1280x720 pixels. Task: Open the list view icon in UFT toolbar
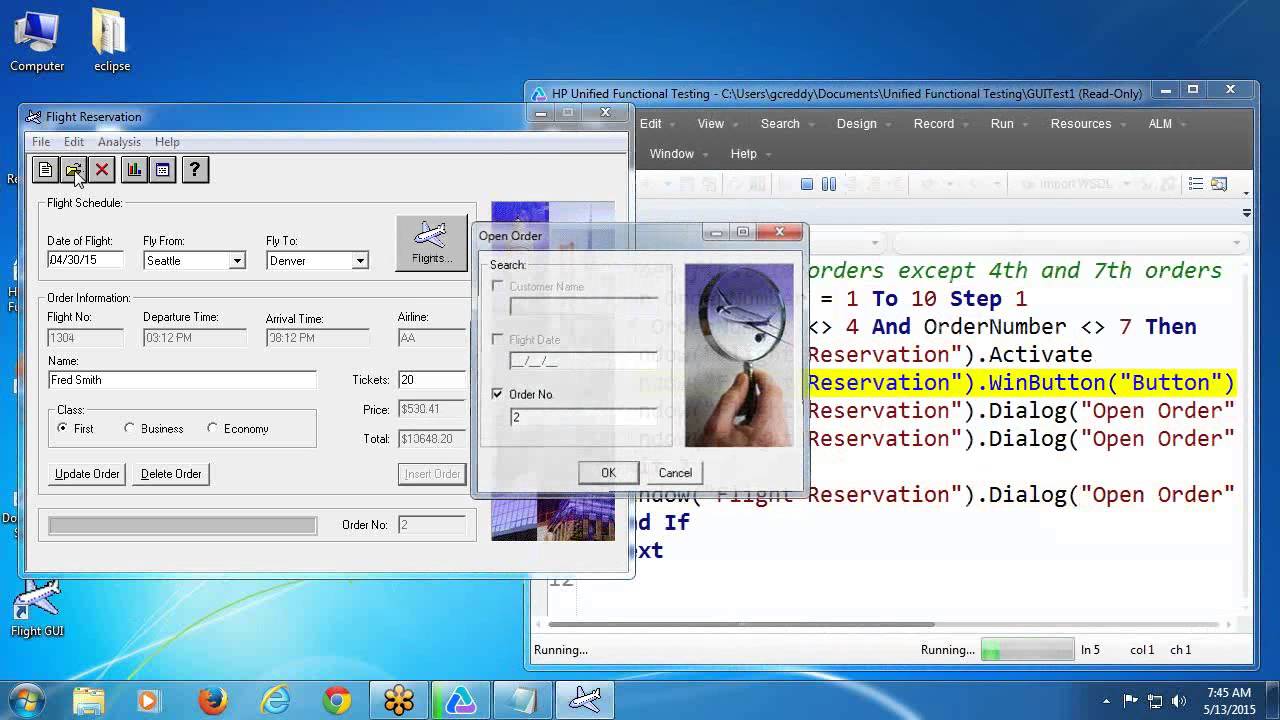(1196, 184)
